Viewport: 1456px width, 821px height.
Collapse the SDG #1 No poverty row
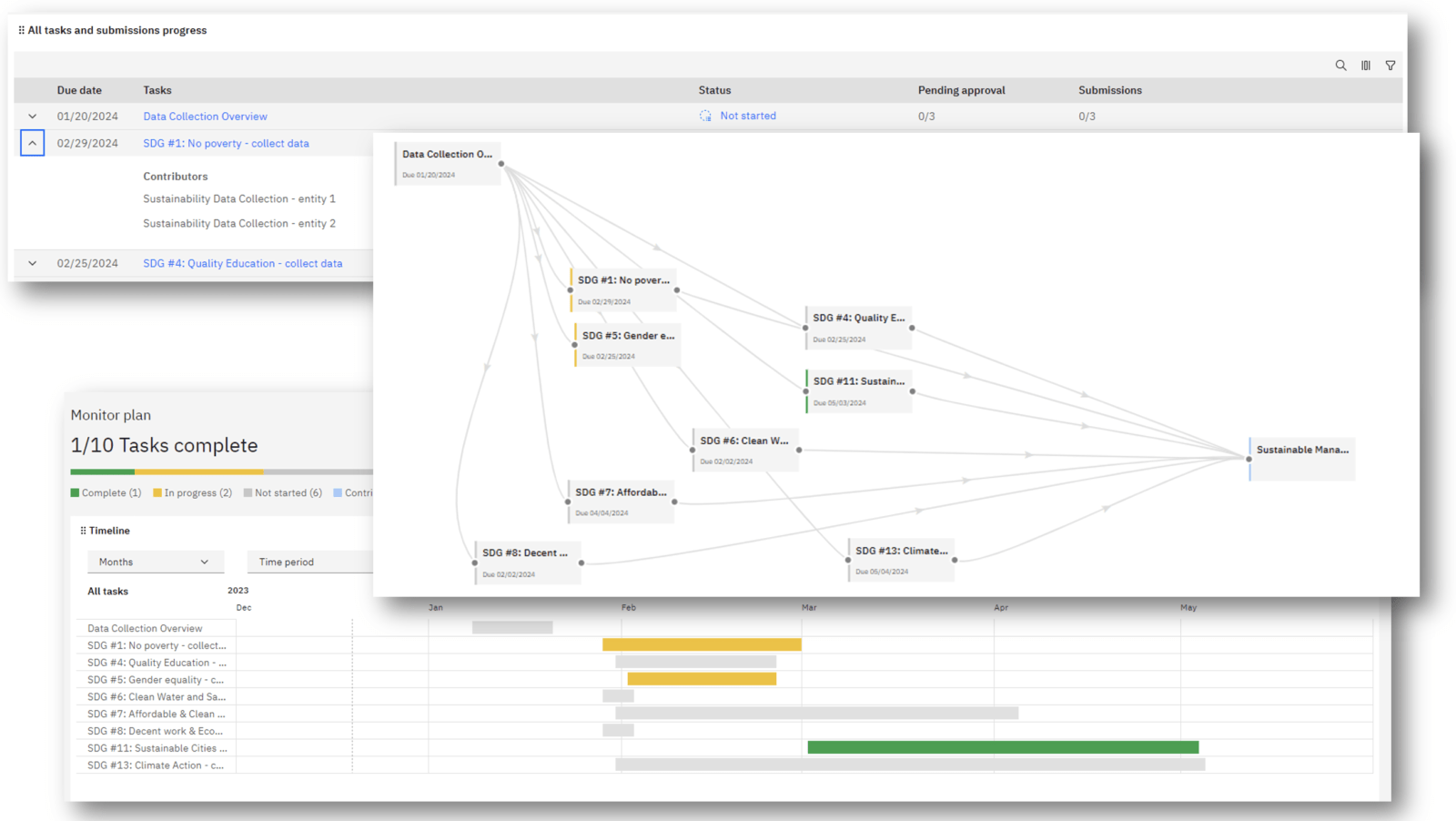click(32, 143)
